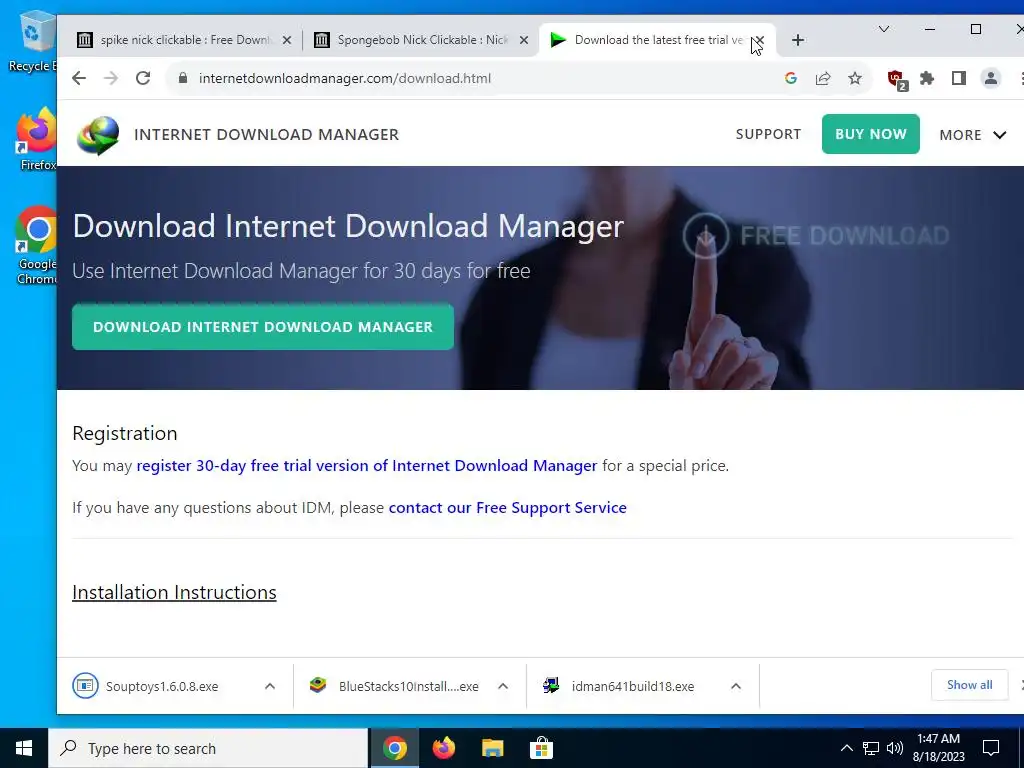1024x768 pixels.
Task: Click the taskbar search box
Action: click(x=208, y=748)
